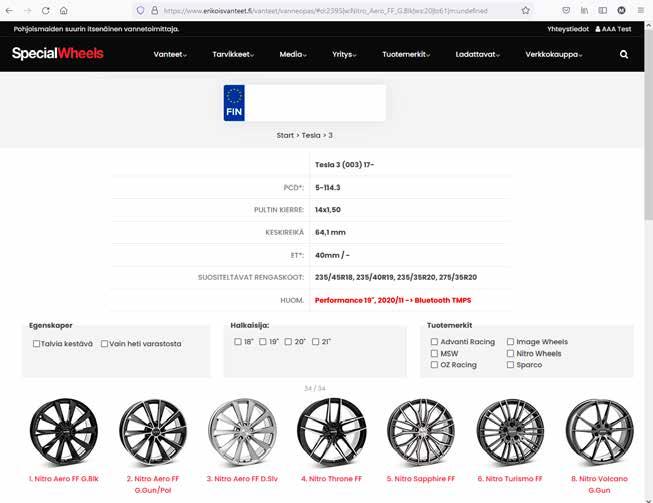Expand the Ladattavat menu
653x503 pixels.
click(x=477, y=54)
